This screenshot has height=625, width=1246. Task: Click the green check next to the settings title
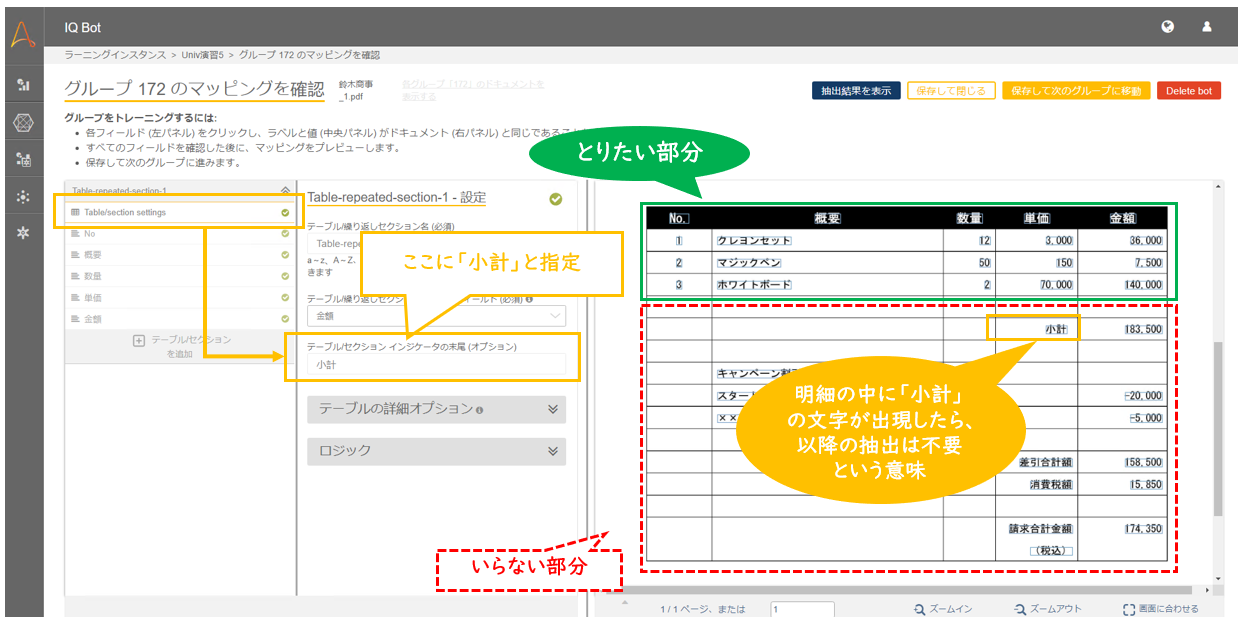pos(556,199)
